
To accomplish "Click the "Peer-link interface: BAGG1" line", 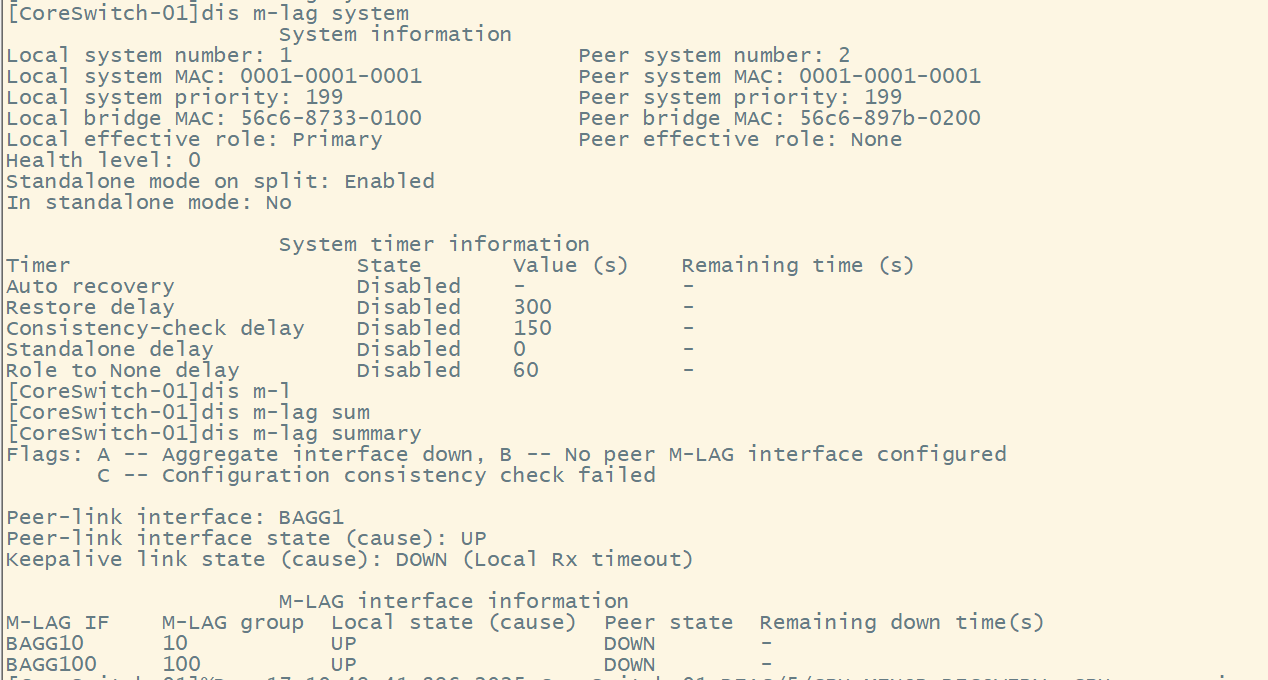I will 175,517.
